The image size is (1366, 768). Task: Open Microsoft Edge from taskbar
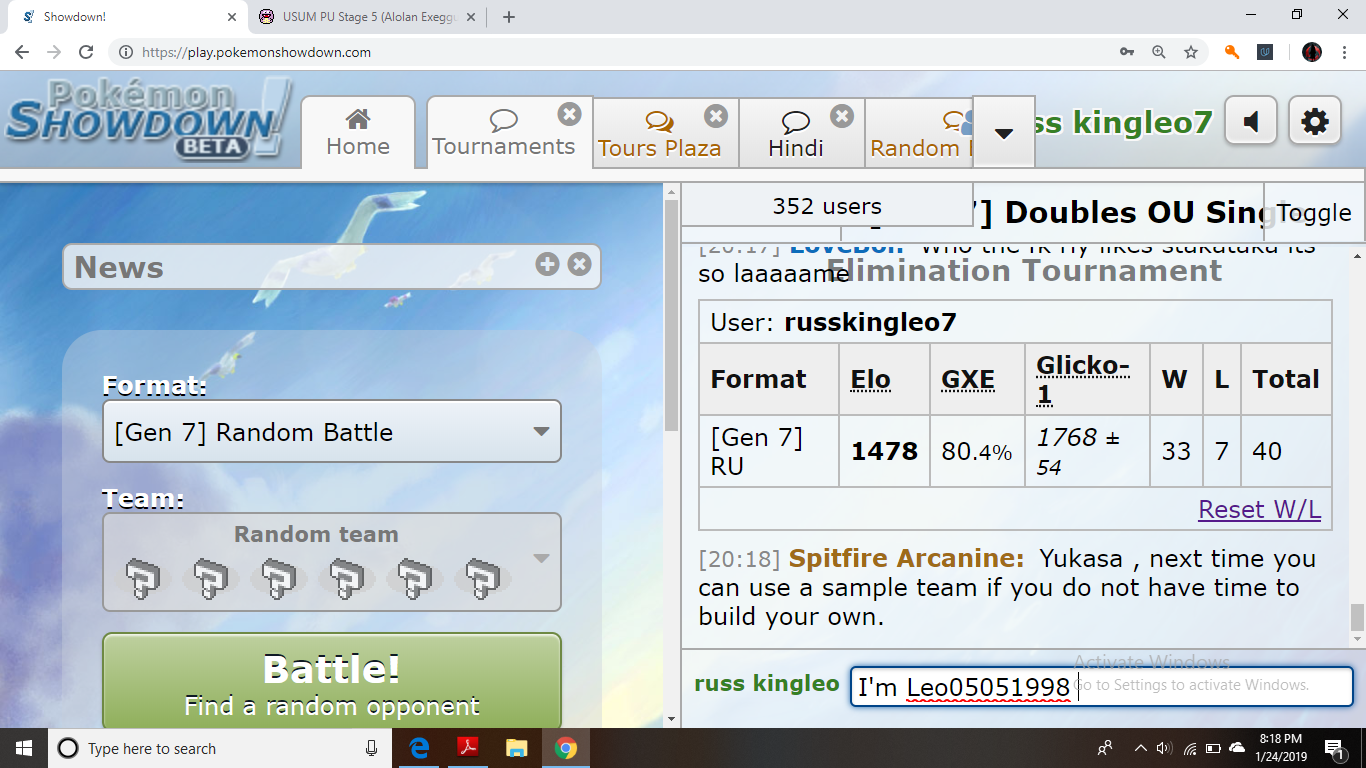coord(419,748)
